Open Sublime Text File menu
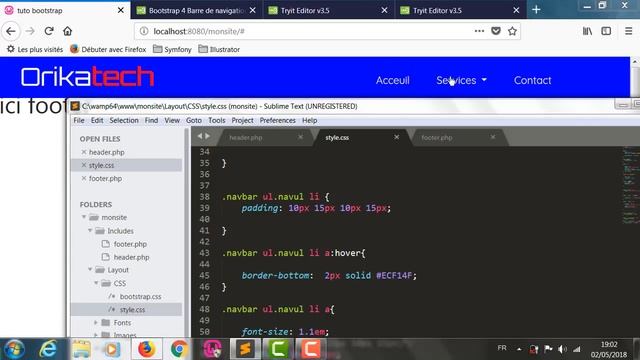The width and height of the screenshot is (640, 360). [x=79, y=120]
